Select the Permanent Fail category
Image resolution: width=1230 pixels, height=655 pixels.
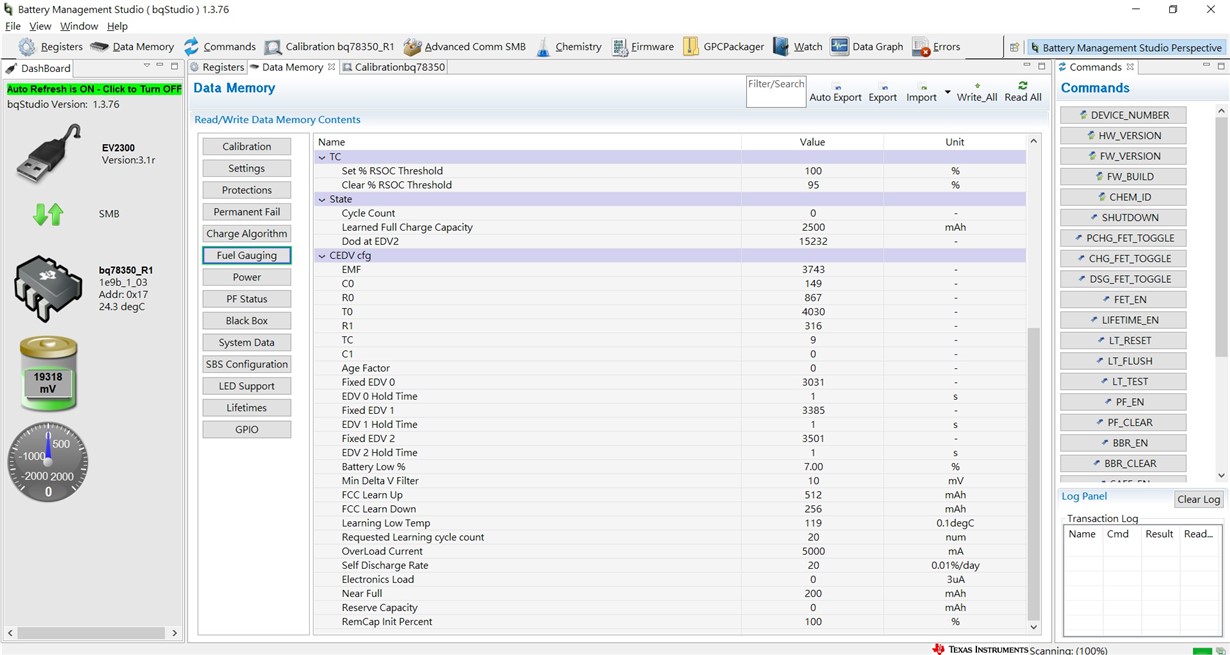pos(247,212)
